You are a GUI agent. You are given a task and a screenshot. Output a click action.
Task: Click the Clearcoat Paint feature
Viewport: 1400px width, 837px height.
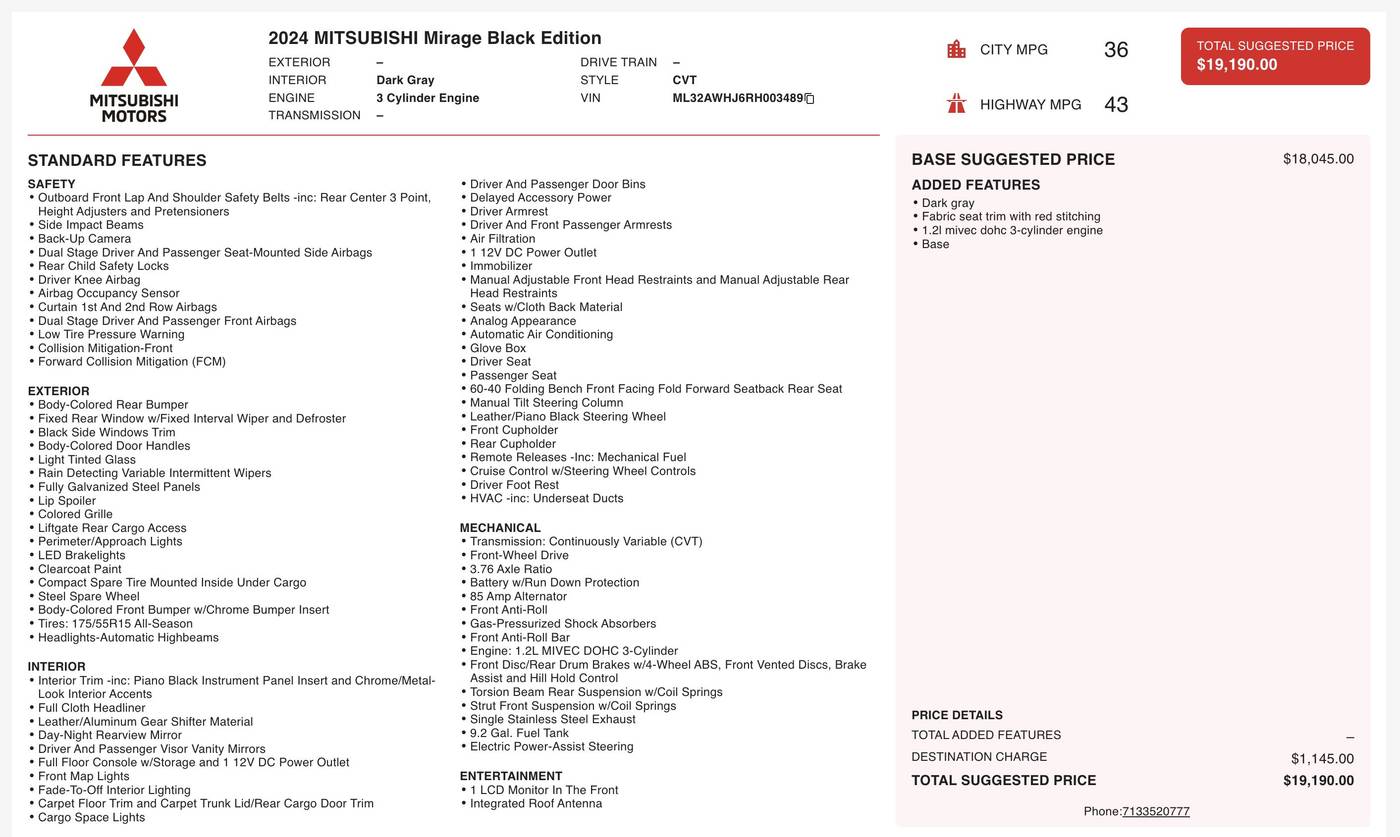click(x=79, y=569)
